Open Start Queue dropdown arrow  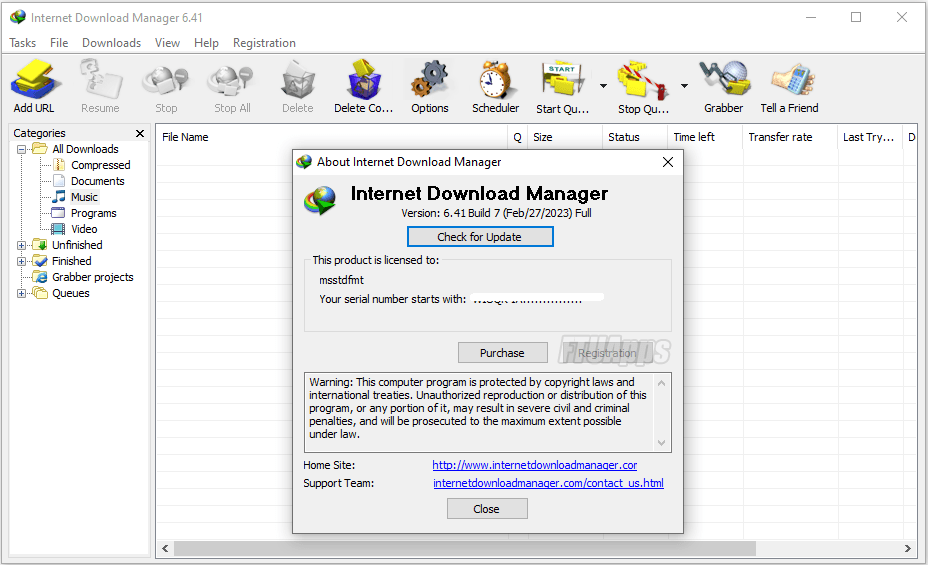(603, 86)
